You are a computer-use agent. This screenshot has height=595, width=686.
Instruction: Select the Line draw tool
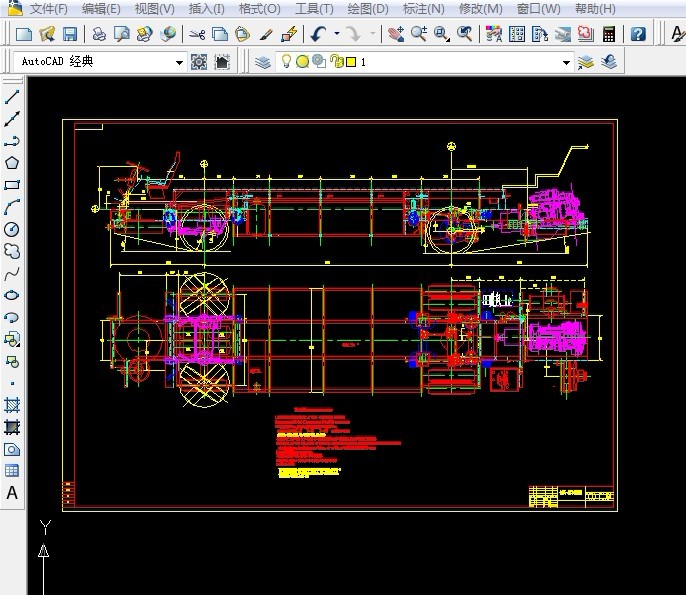[12, 97]
